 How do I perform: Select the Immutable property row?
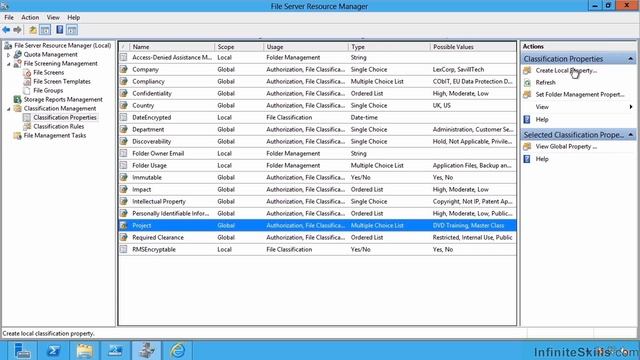[318, 178]
